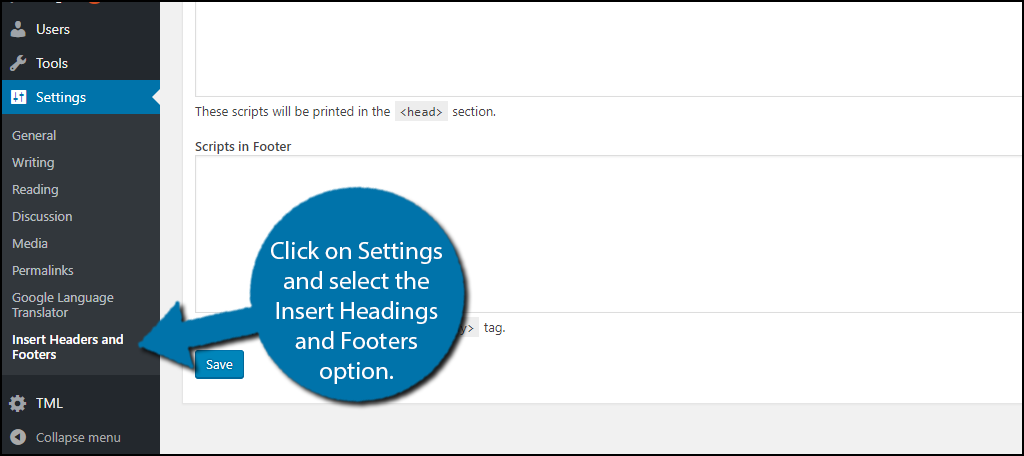The width and height of the screenshot is (1024, 456).
Task: Click the Settings sliders icon
Action: tap(18, 97)
